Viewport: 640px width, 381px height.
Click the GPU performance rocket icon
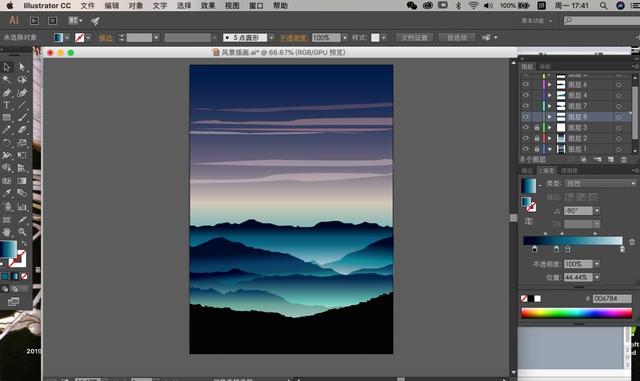(95, 21)
